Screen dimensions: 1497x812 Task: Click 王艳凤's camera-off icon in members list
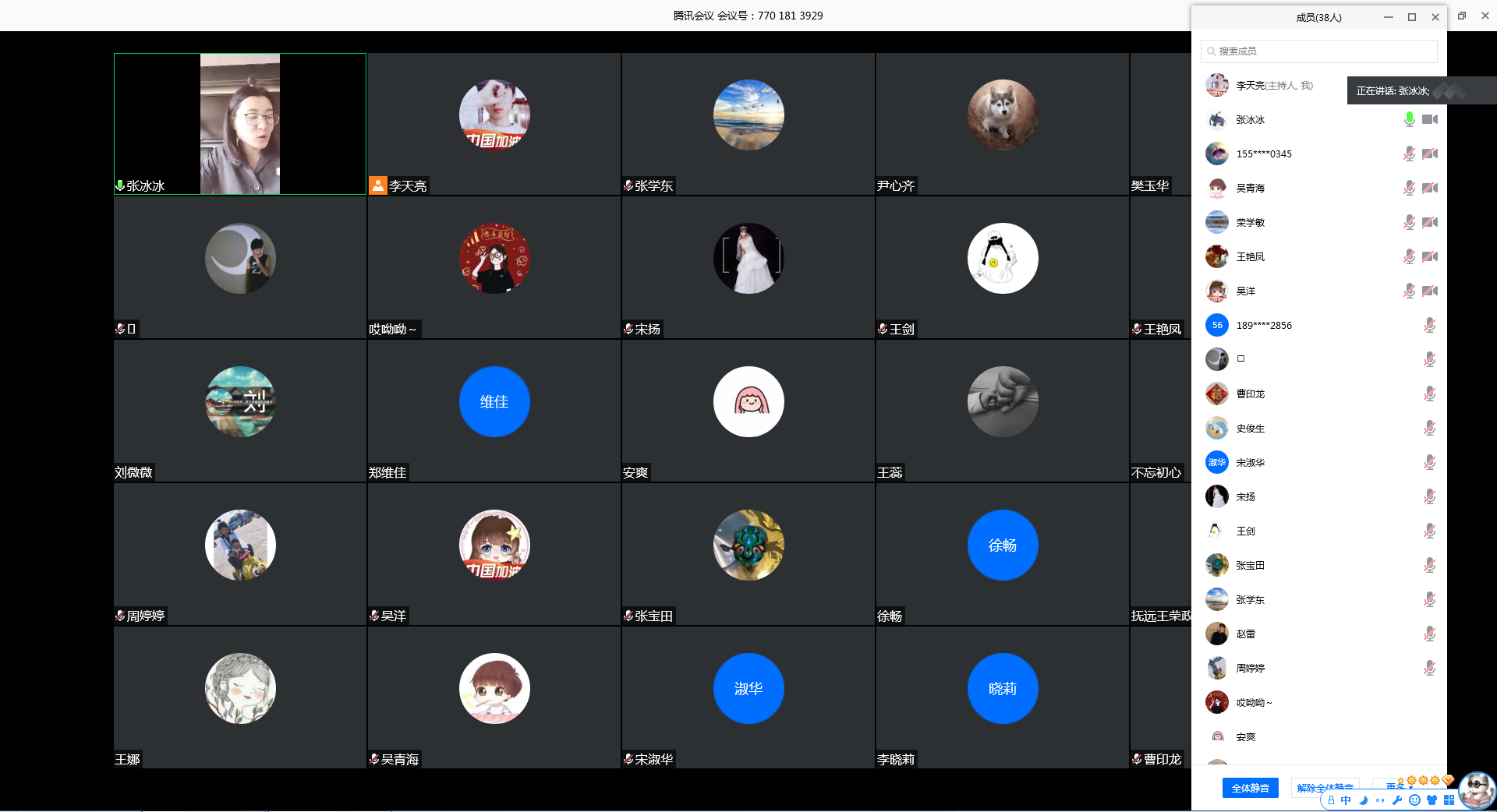point(1430,256)
